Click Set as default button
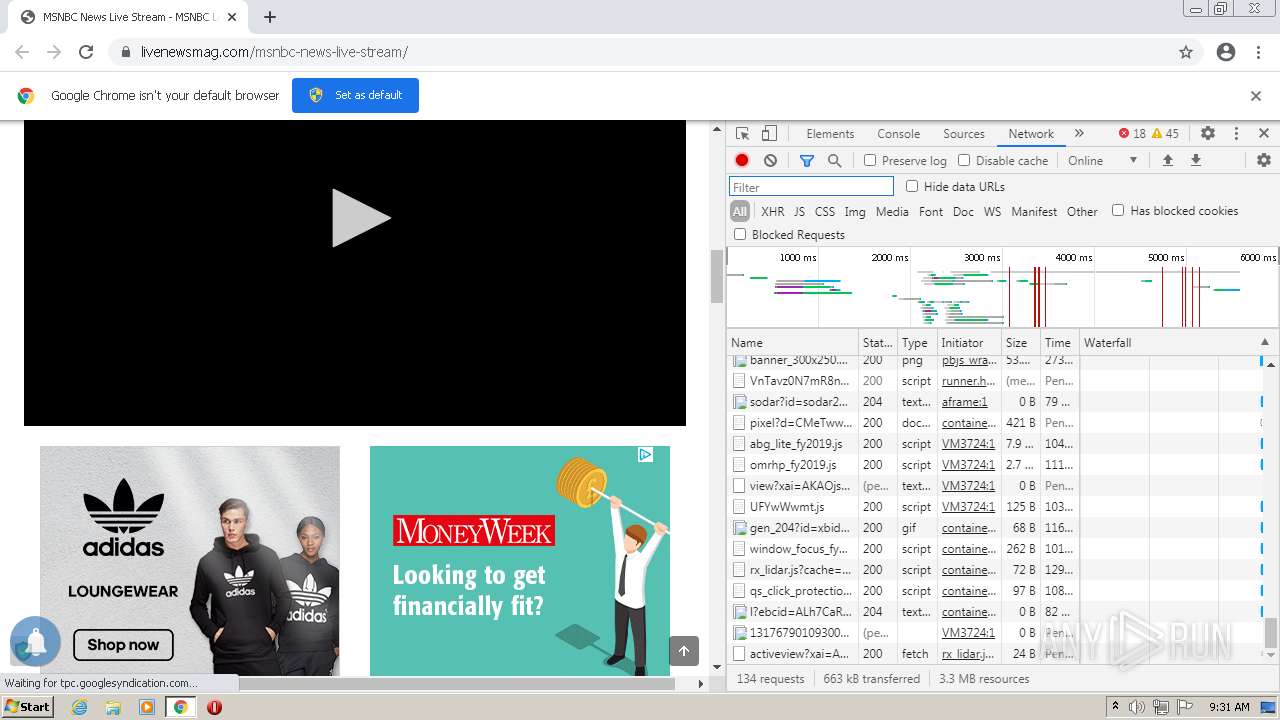This screenshot has width=1280, height=720. (355, 95)
